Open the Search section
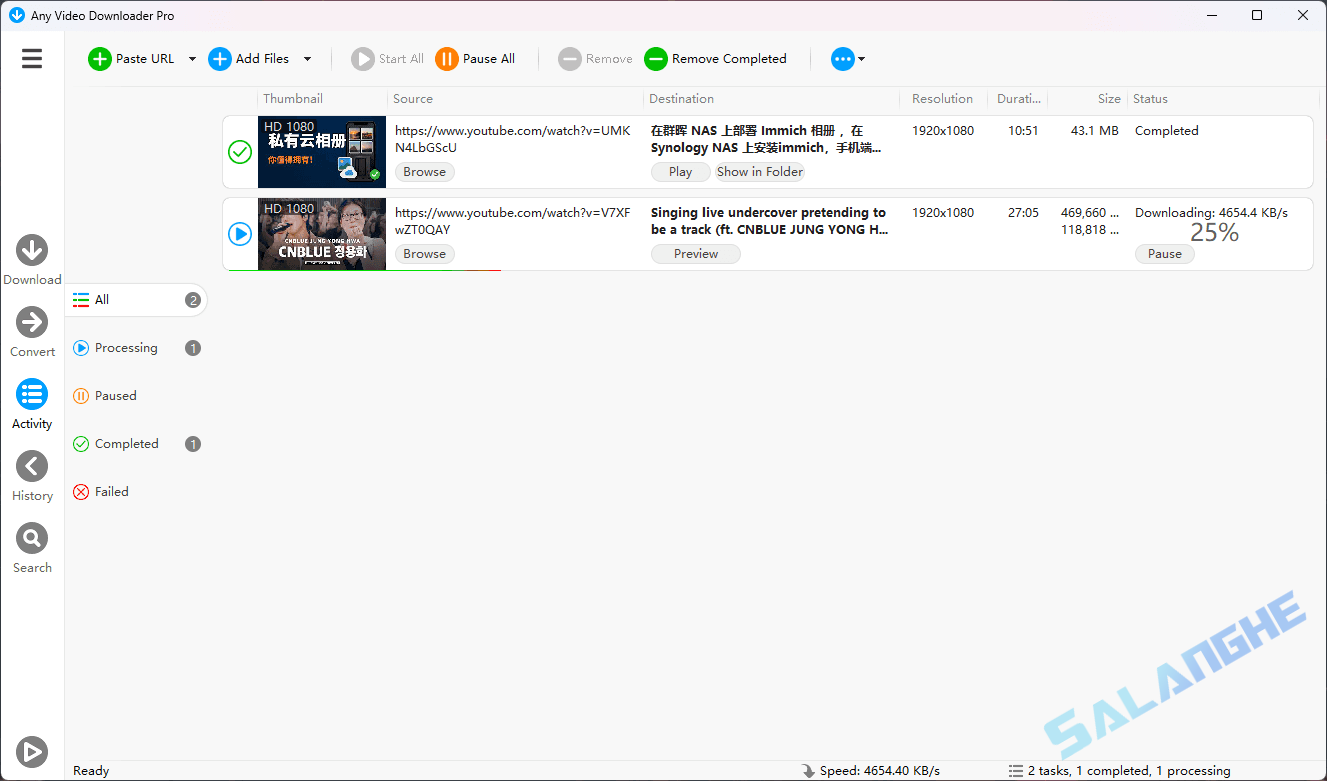This screenshot has width=1327, height=781. click(31, 538)
